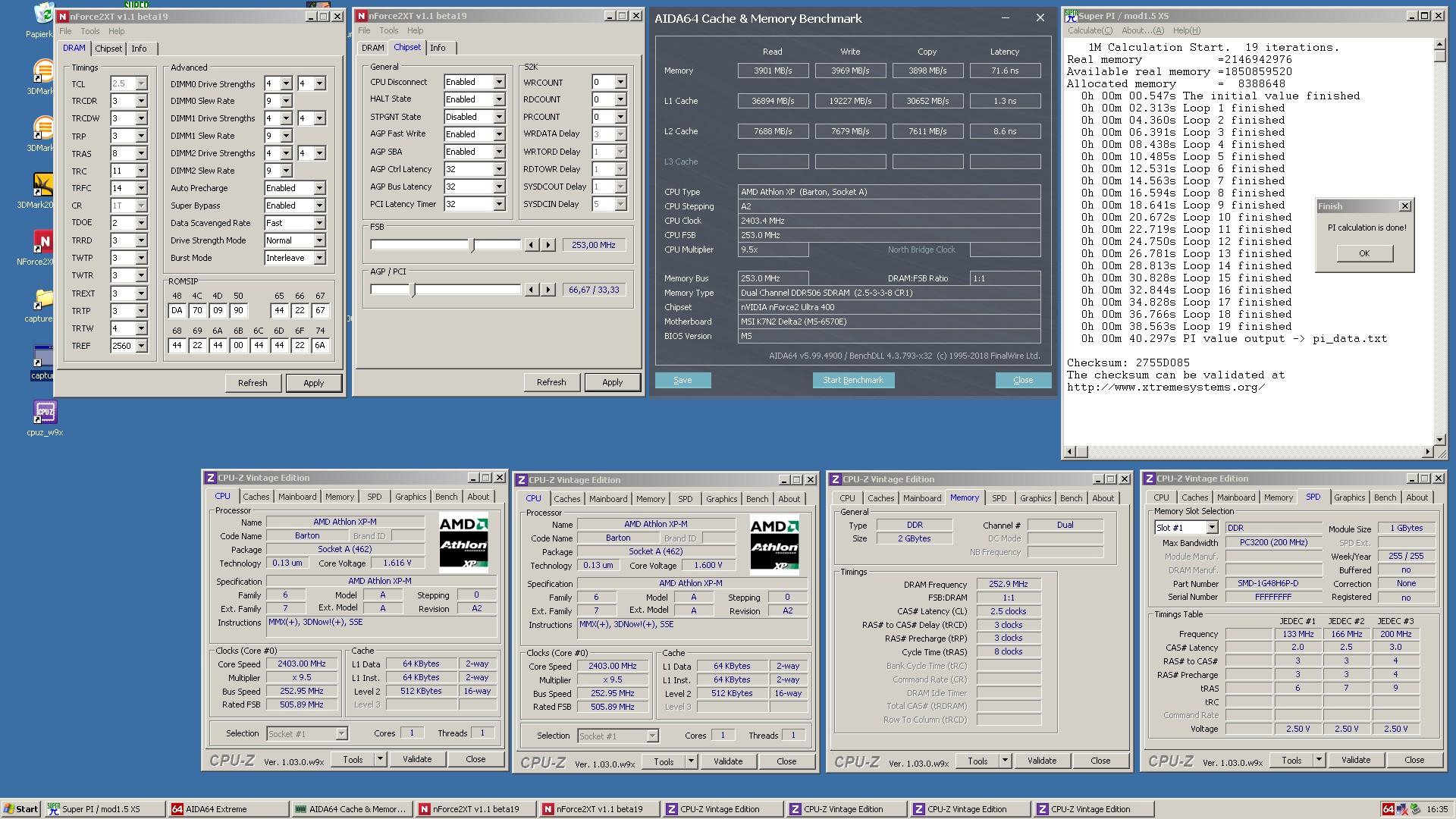The image size is (1456, 819).
Task: Click Memory Read value 3901 MB/s in AIDA64
Action: (773, 71)
